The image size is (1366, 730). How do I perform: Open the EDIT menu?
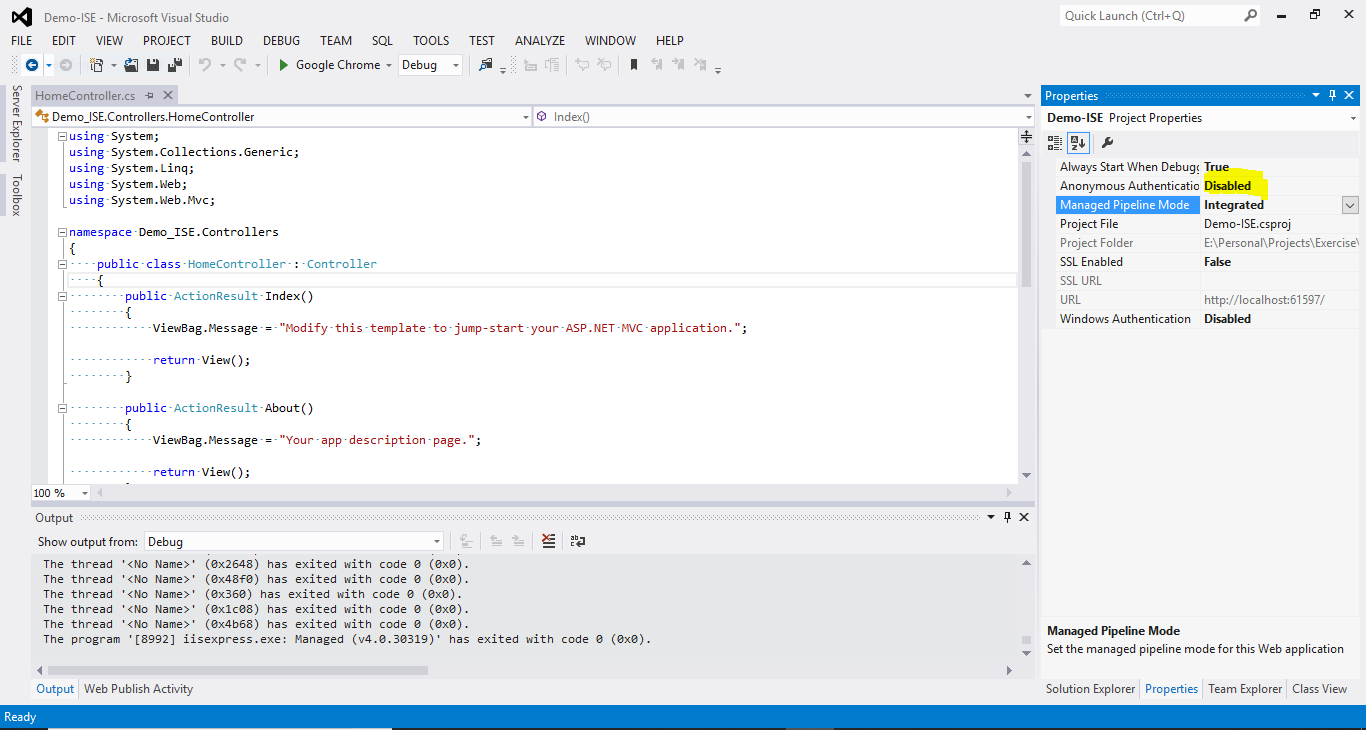pos(64,41)
